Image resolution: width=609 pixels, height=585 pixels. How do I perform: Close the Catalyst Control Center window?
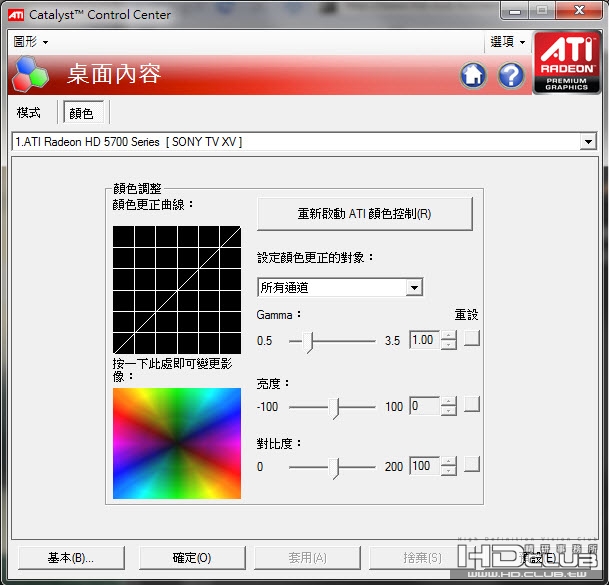coord(579,10)
